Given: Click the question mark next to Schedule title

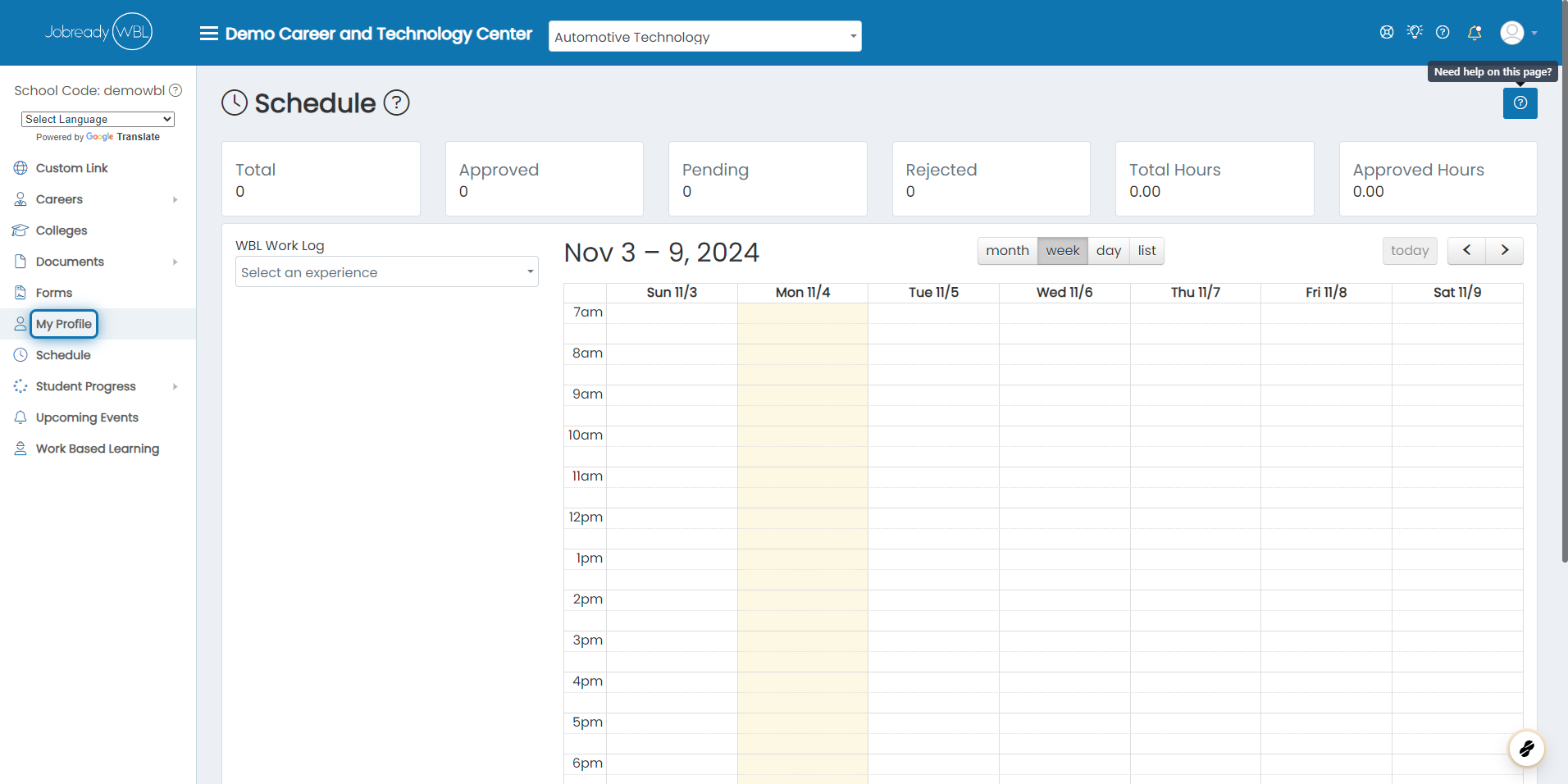Looking at the screenshot, I should (397, 103).
